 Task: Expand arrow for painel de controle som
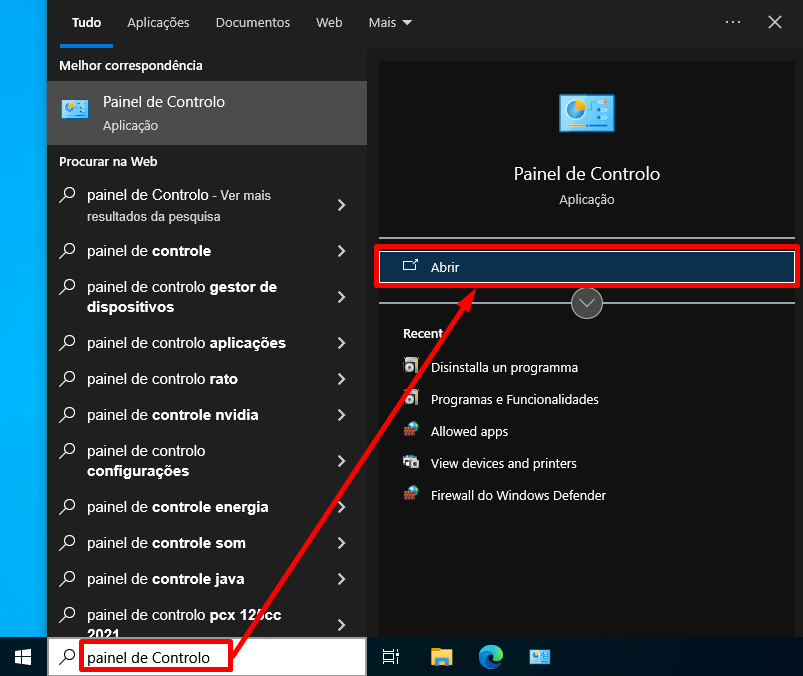pyautogui.click(x=342, y=543)
